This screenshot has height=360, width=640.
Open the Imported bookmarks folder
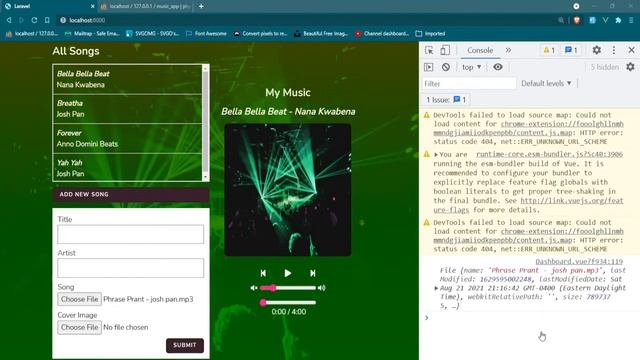430,33
